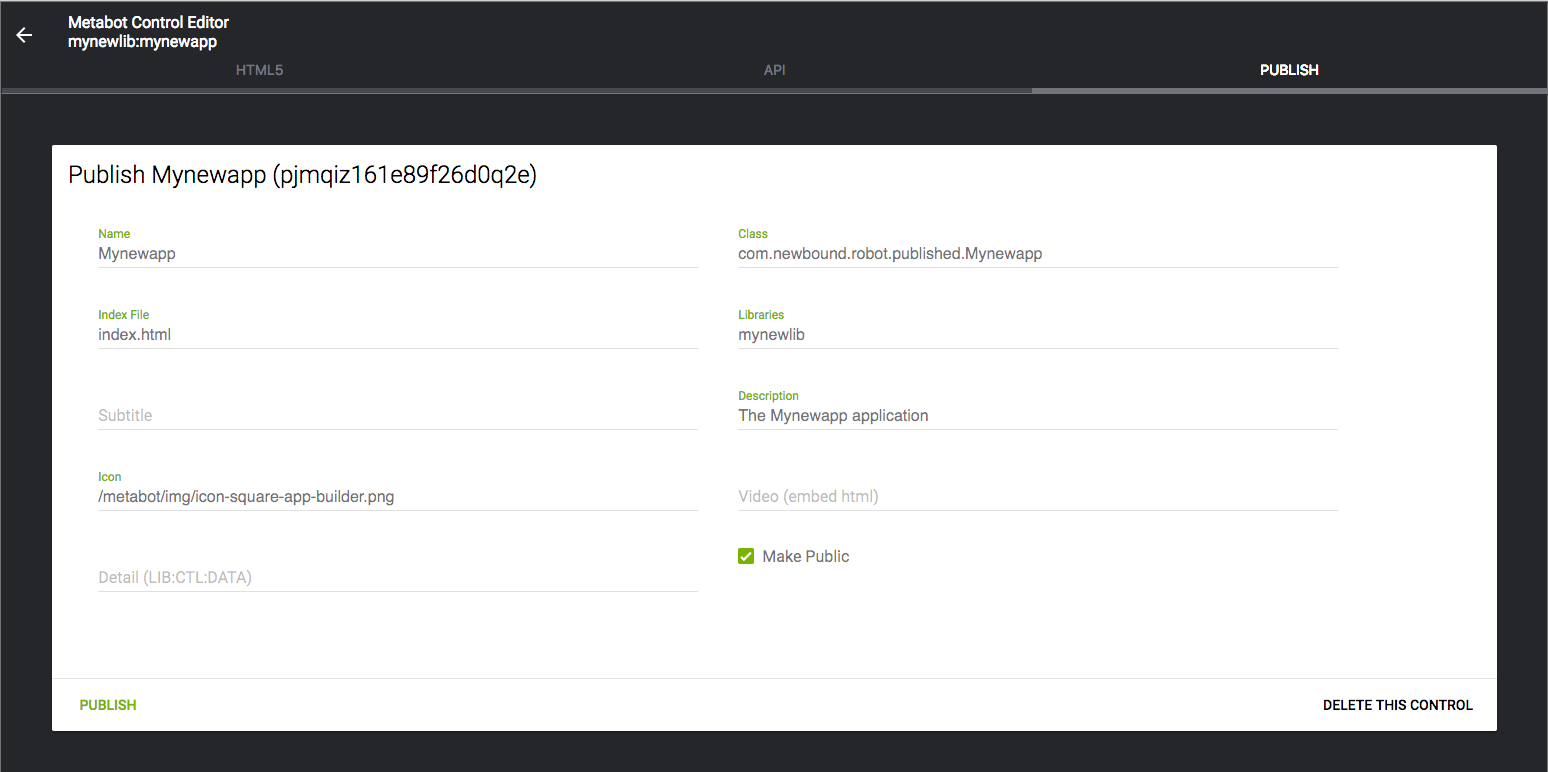Select the PUBLISH tab
Viewport: 1548px width, 772px height.
click(1289, 70)
